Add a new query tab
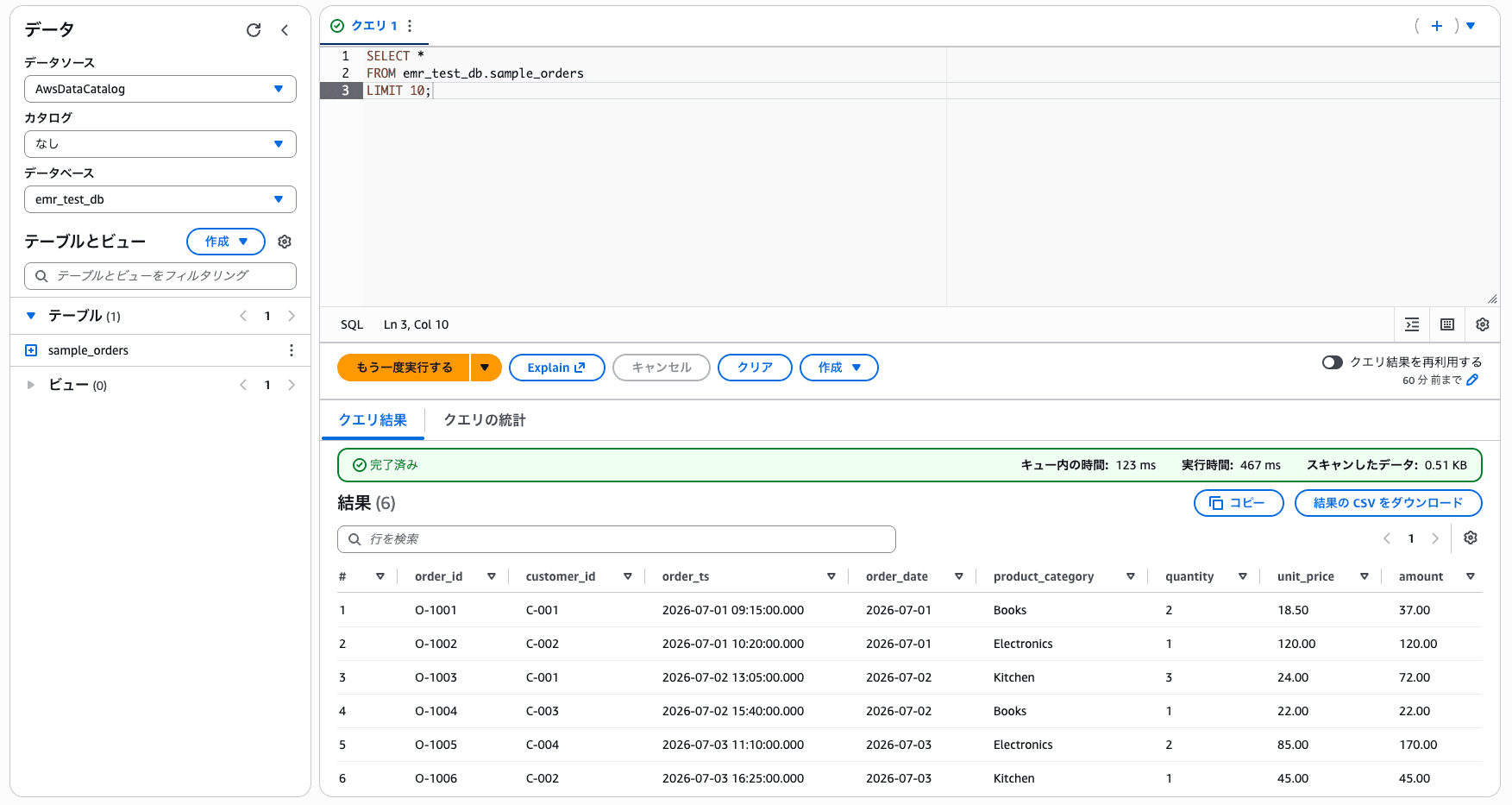Image resolution: width=1512 pixels, height=805 pixels. pos(1437,26)
